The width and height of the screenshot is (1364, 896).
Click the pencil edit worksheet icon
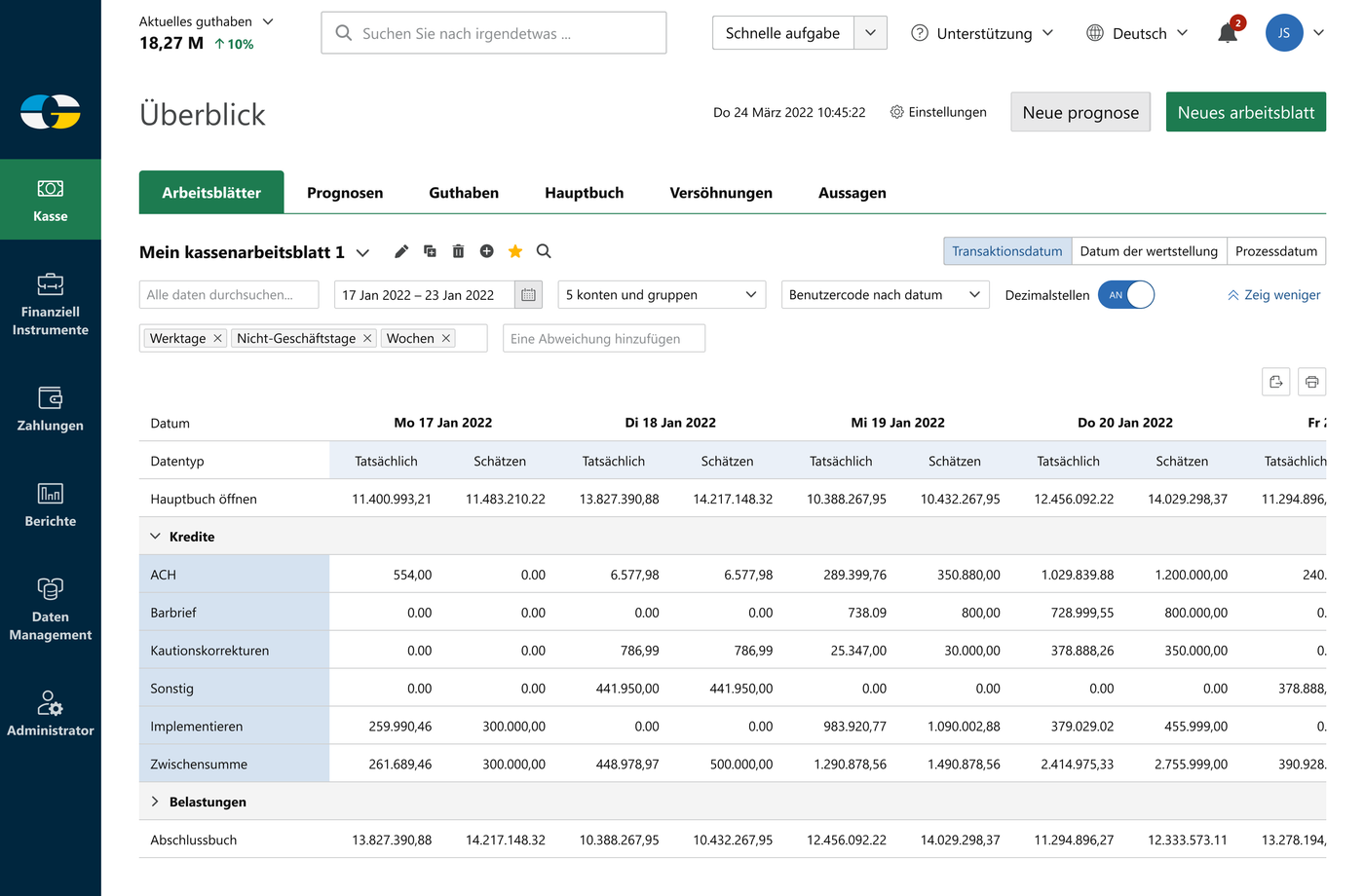click(x=401, y=251)
